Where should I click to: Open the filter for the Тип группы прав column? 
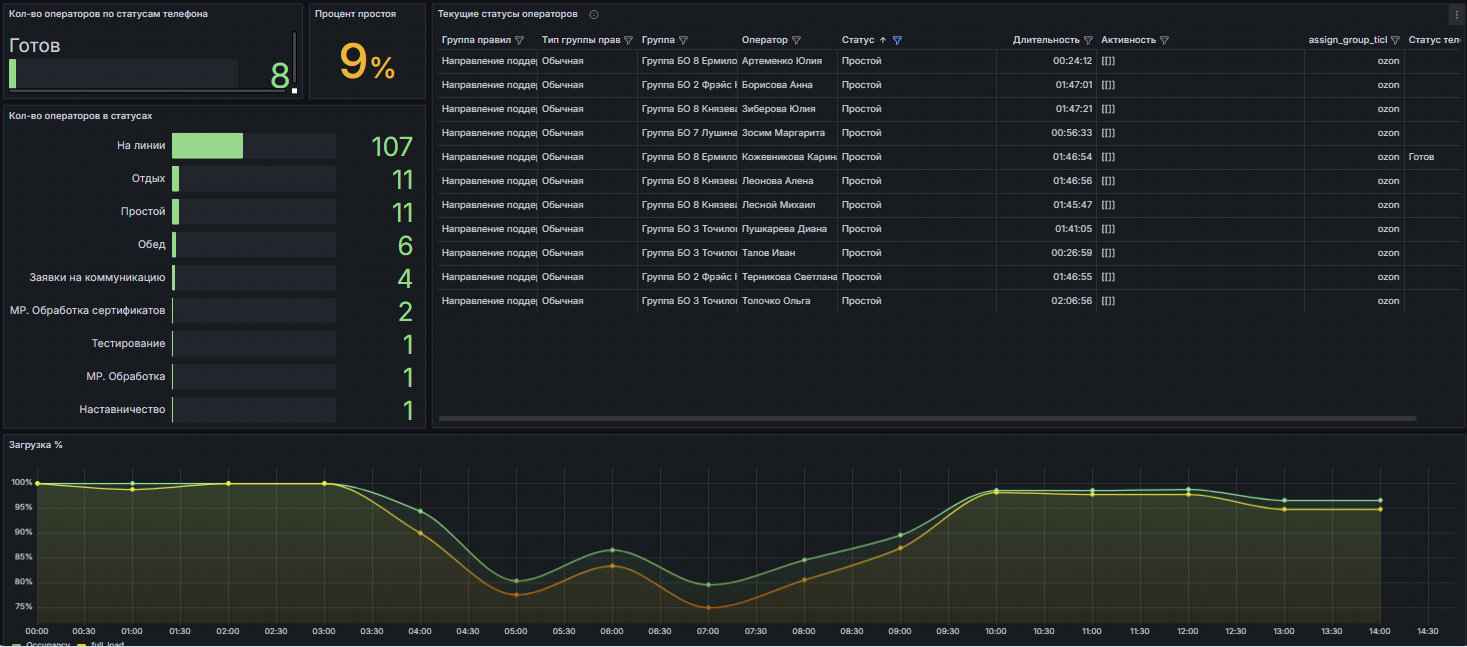click(629, 41)
